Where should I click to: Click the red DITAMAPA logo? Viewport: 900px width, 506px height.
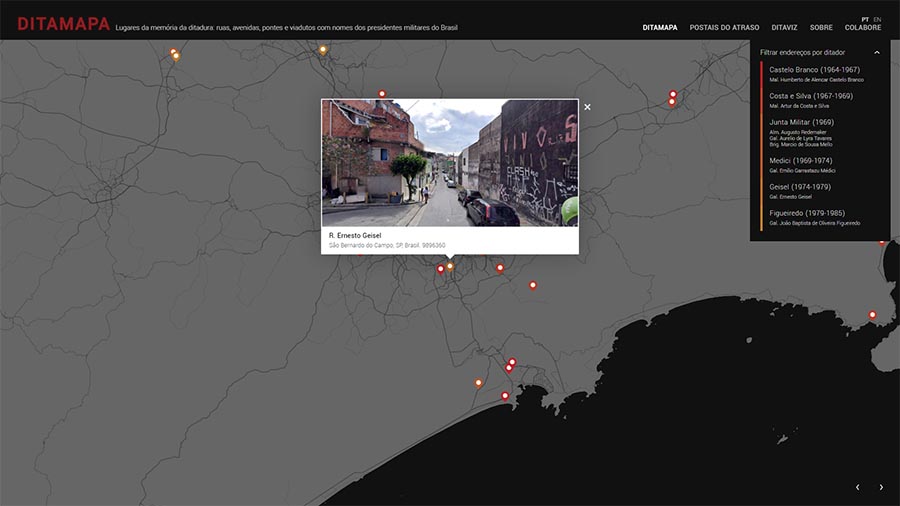coord(63,24)
